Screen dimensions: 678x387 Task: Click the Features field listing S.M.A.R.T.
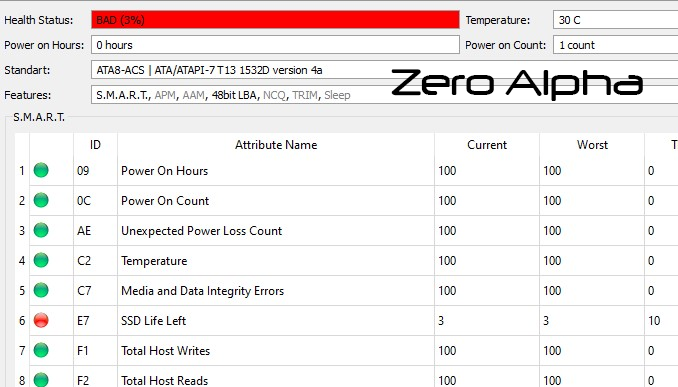tap(384, 95)
